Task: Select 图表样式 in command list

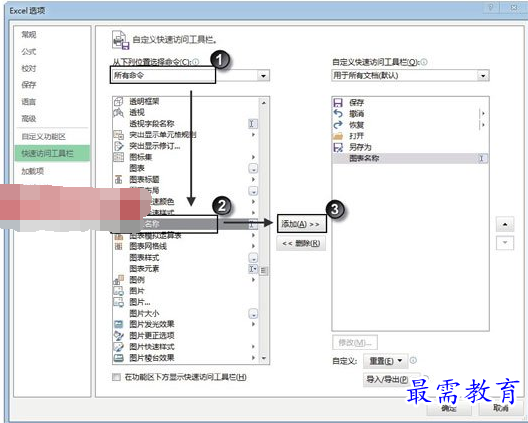Action: point(186,258)
